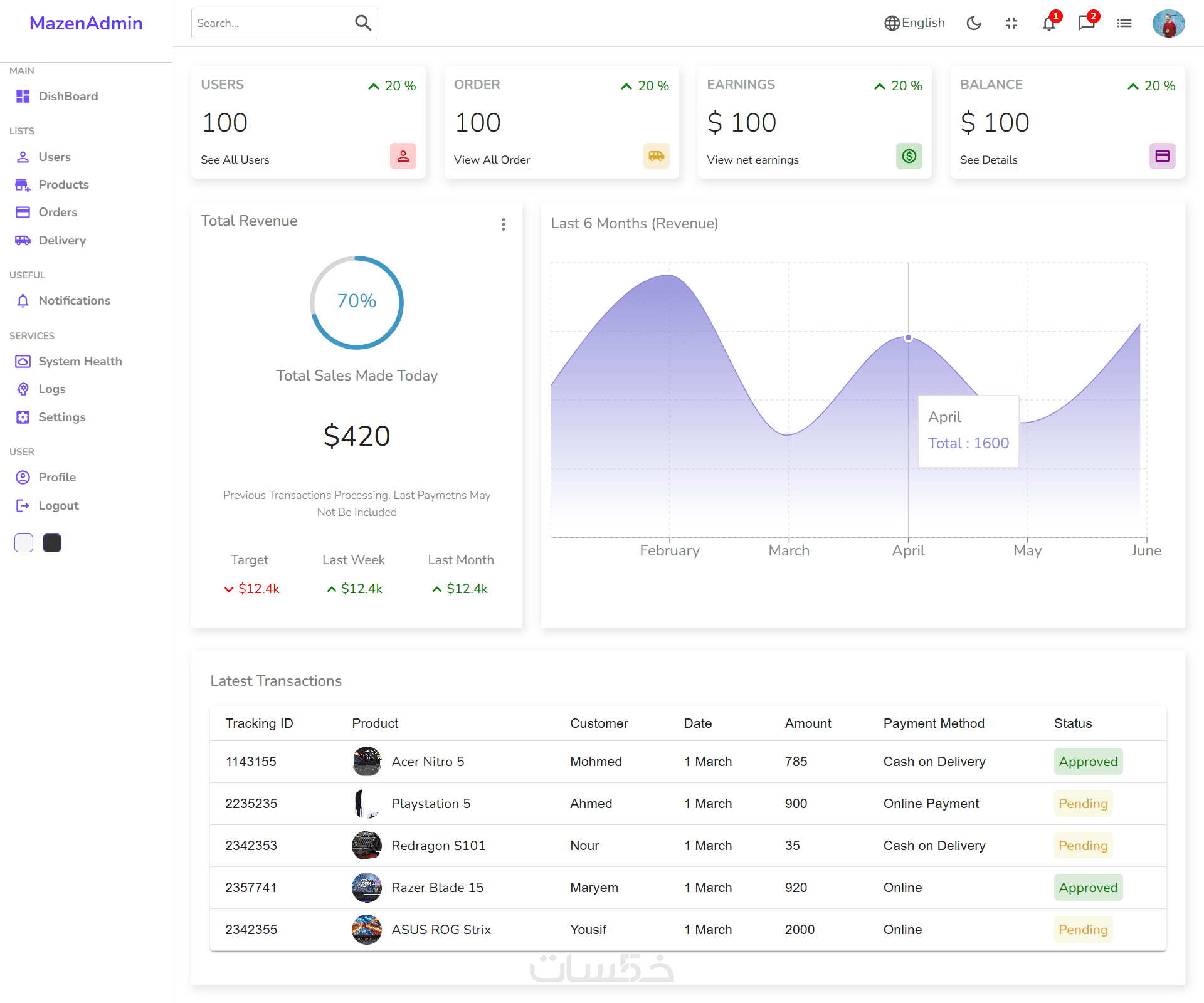Click the exit fullscreen icon

[1011, 24]
